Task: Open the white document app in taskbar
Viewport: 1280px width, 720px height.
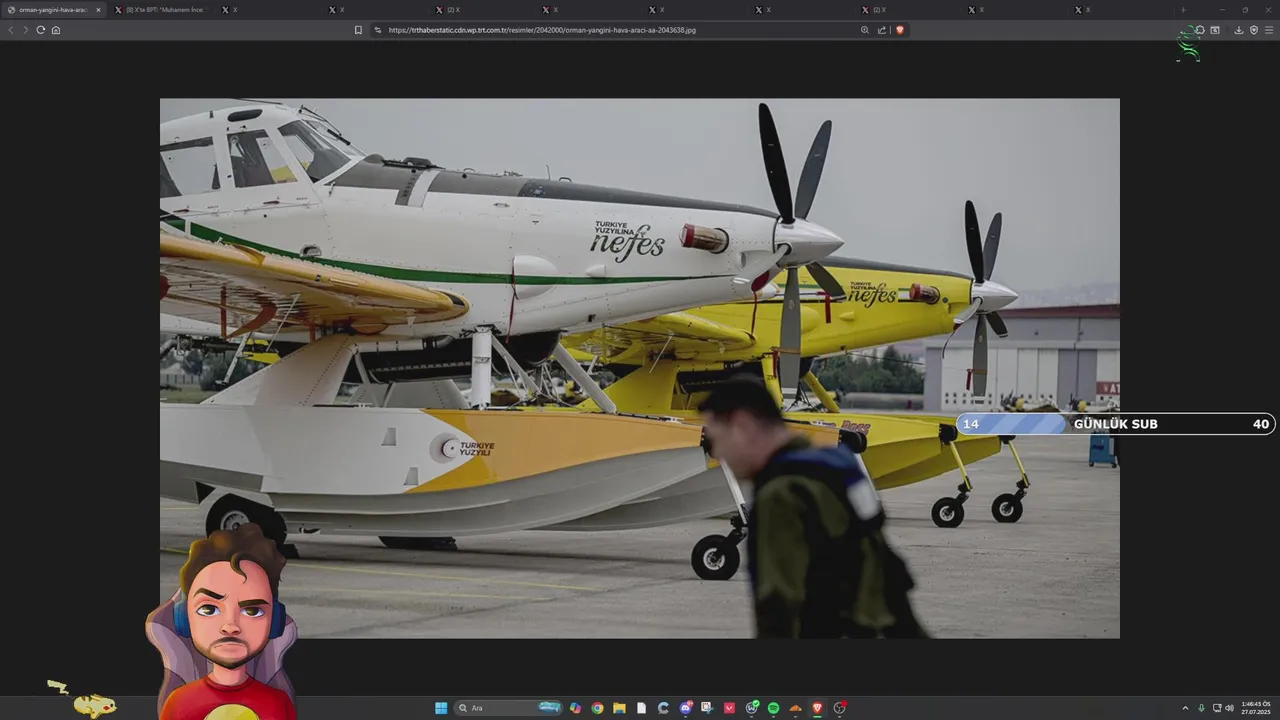Action: click(x=642, y=708)
